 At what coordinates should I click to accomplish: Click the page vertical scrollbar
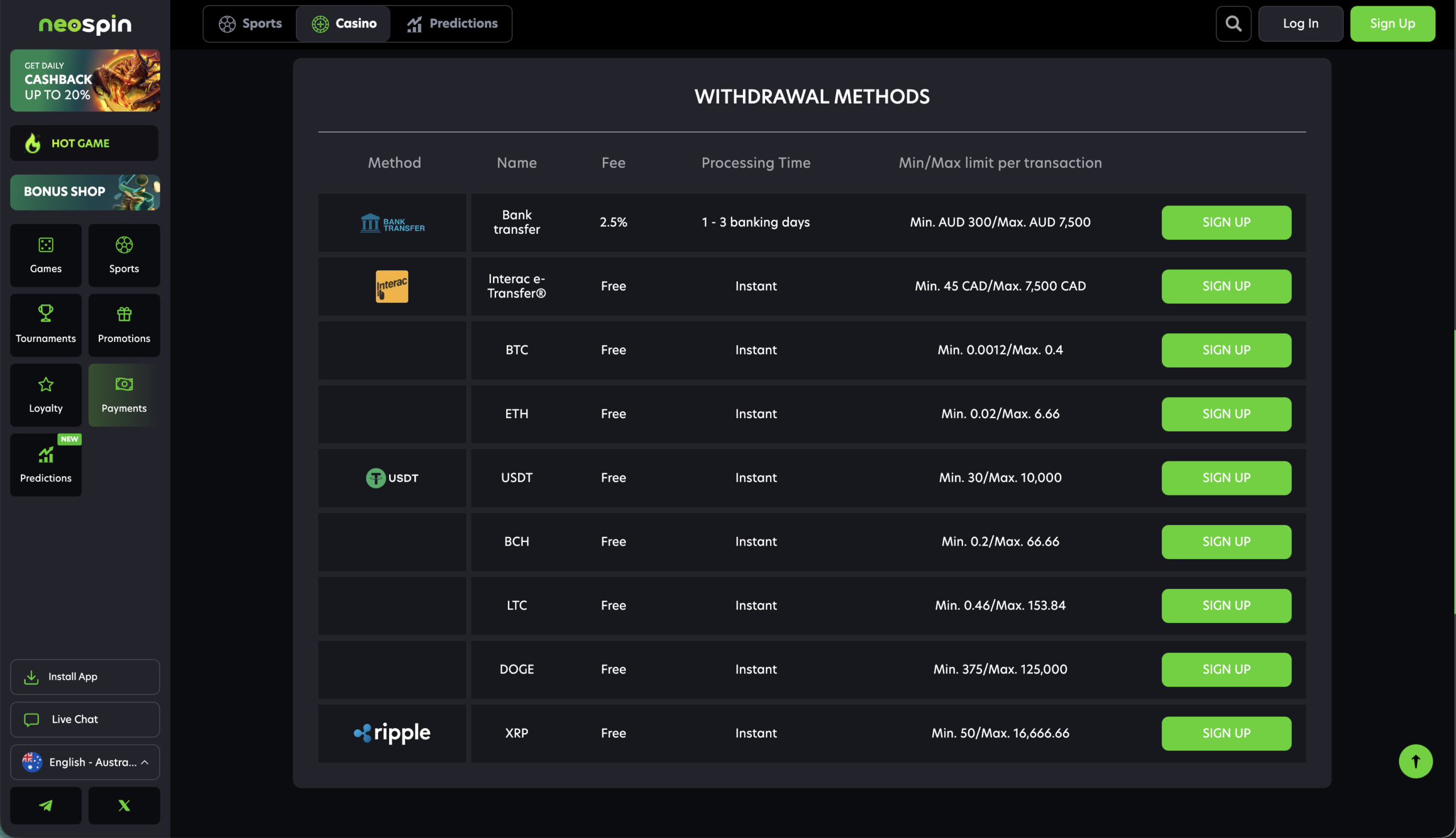pos(1454,472)
